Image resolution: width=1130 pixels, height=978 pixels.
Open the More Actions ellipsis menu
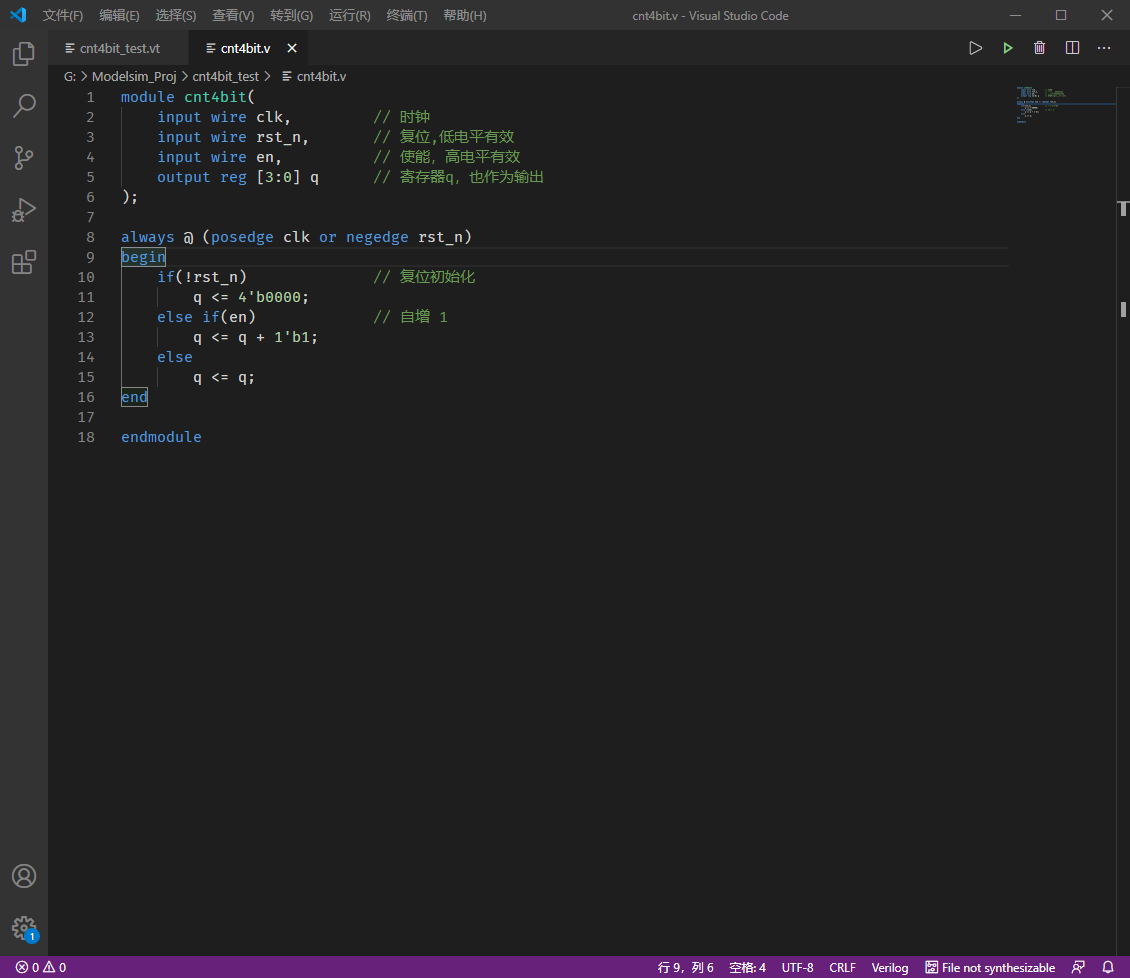coord(1104,48)
